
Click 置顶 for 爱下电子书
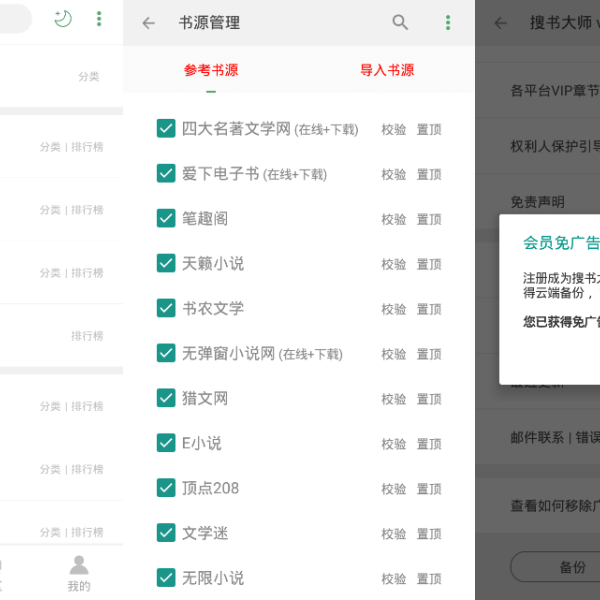[429, 174]
